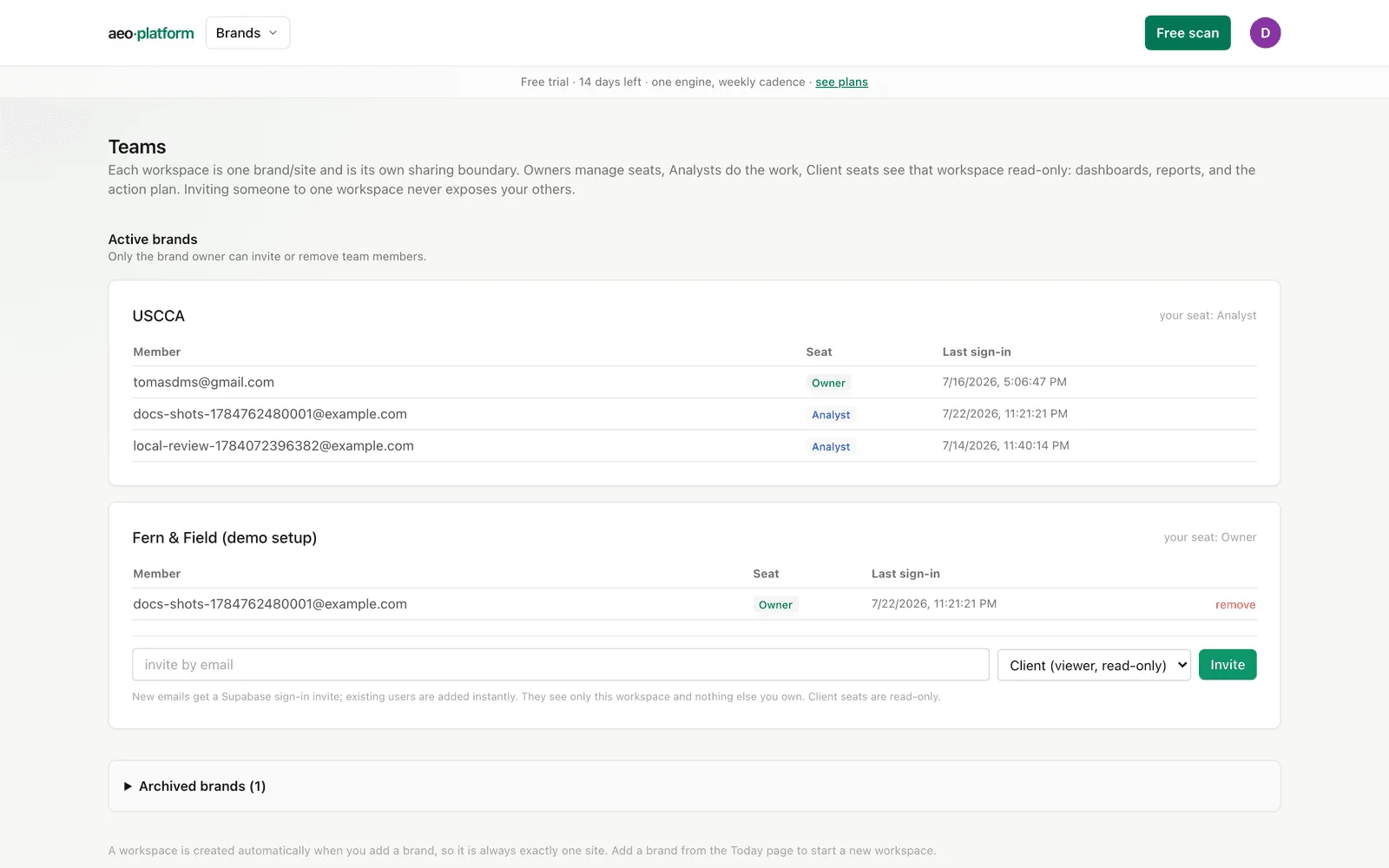Image resolution: width=1389 pixels, height=868 pixels.
Task: Click the Invite button
Action: (1228, 665)
